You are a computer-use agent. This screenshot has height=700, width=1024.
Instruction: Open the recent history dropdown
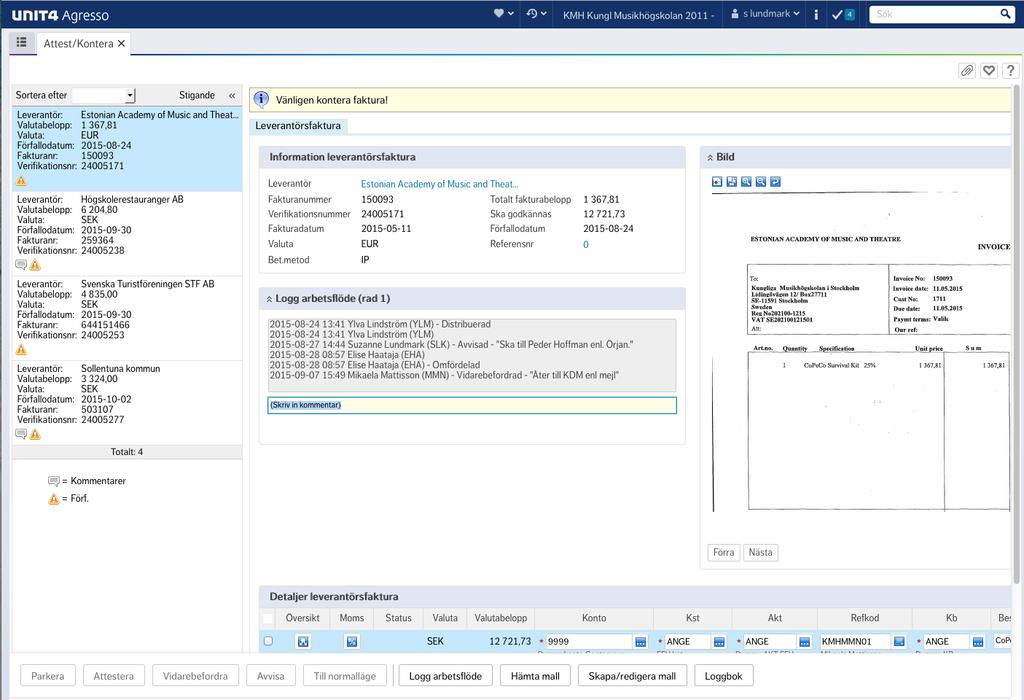pyautogui.click(x=536, y=14)
